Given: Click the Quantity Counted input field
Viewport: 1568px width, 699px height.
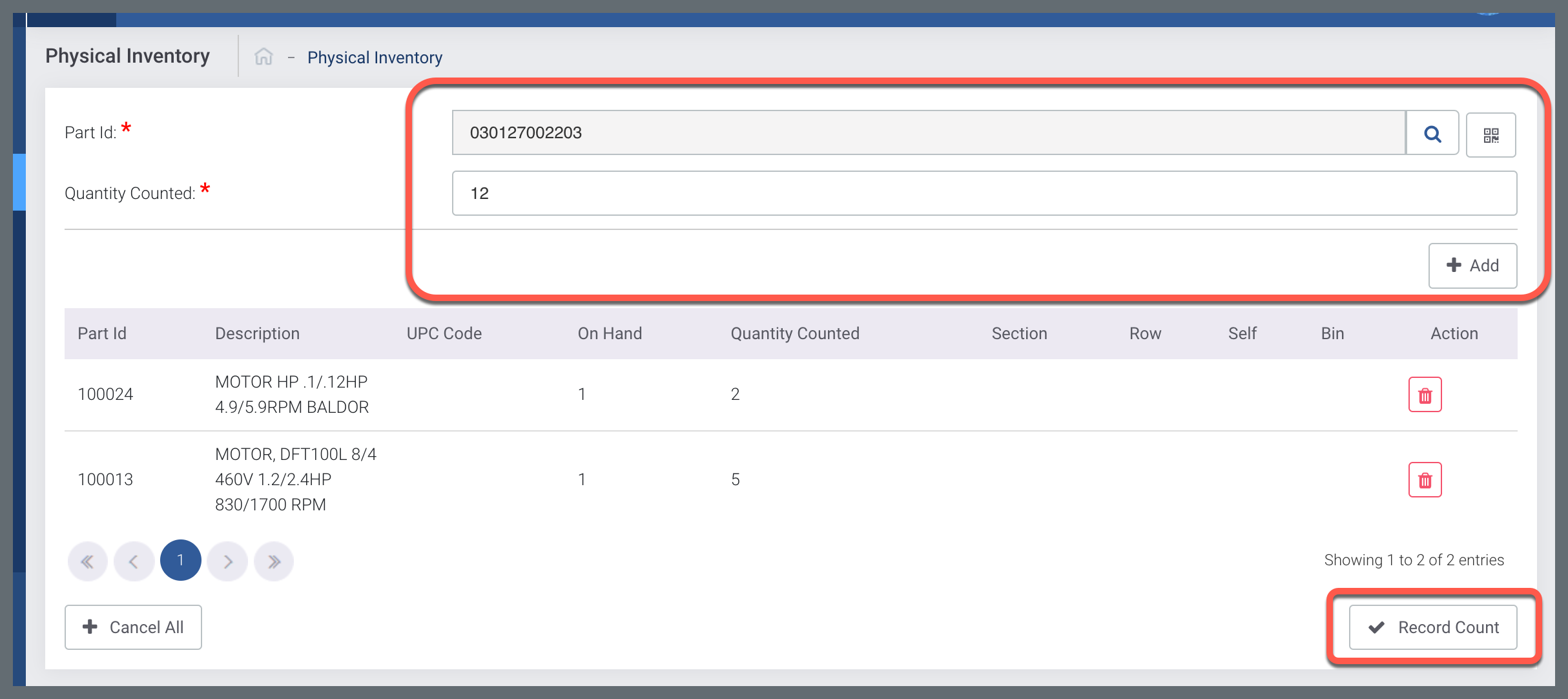Looking at the screenshot, I should [x=984, y=193].
